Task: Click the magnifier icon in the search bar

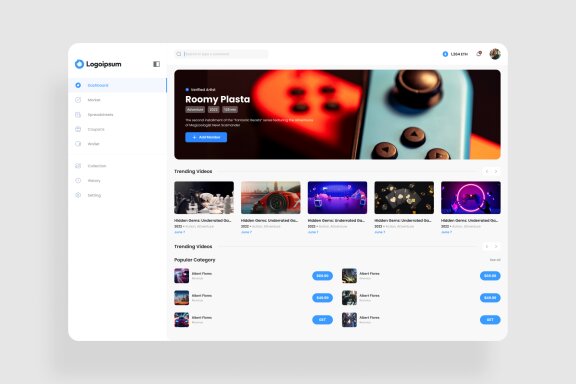Action: 179,54
